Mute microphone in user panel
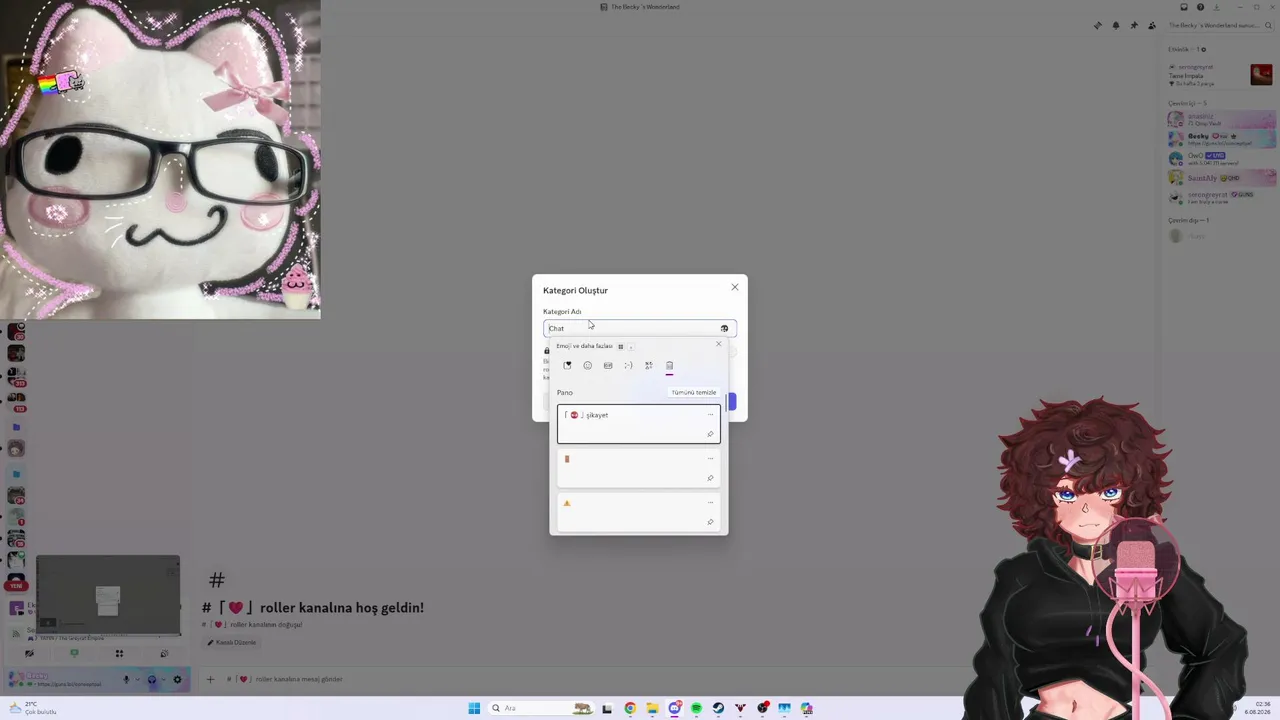1280x720 pixels. (x=127, y=680)
